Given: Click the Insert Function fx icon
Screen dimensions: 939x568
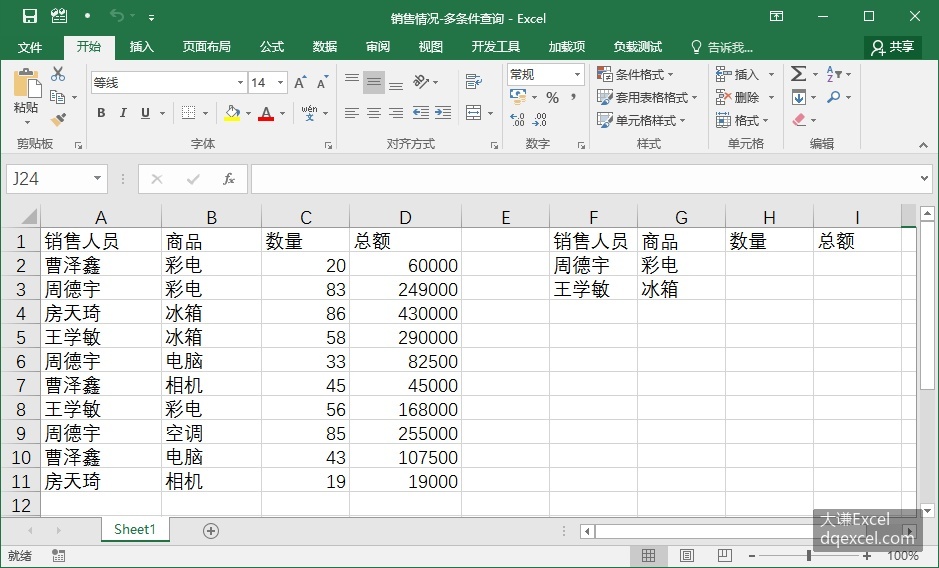Looking at the screenshot, I should [x=229, y=179].
